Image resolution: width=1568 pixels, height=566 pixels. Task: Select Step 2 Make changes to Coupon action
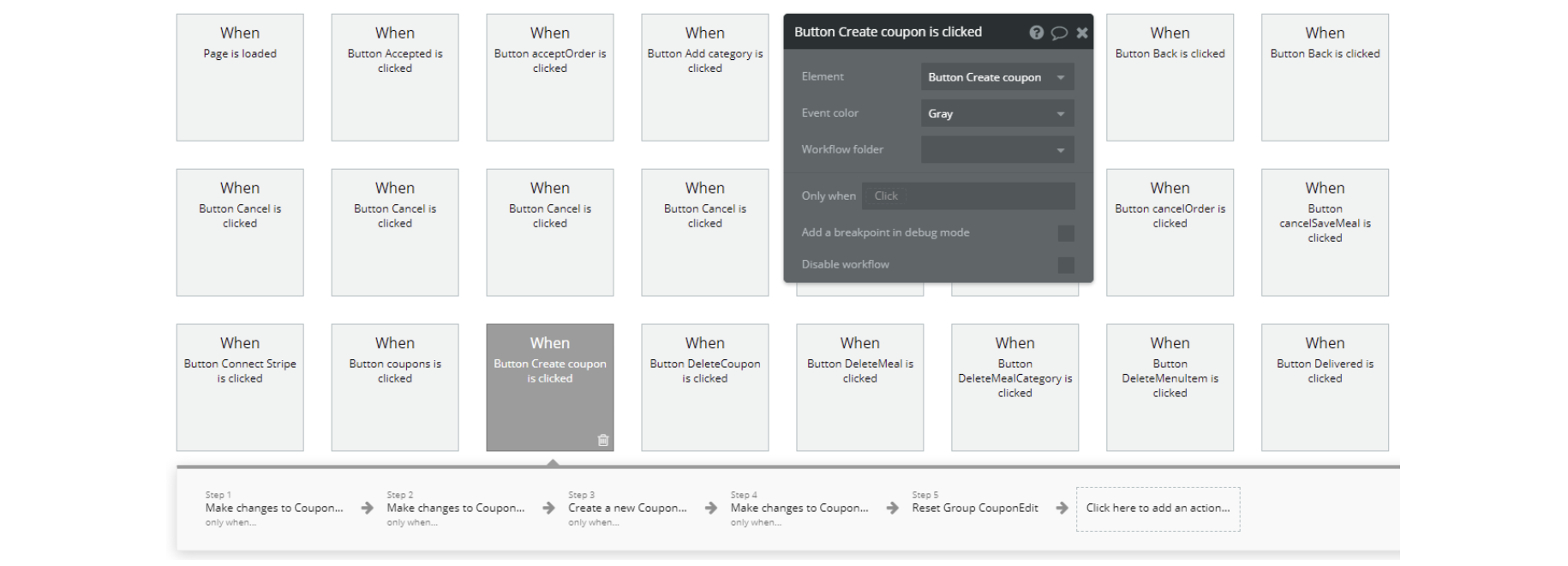(455, 509)
